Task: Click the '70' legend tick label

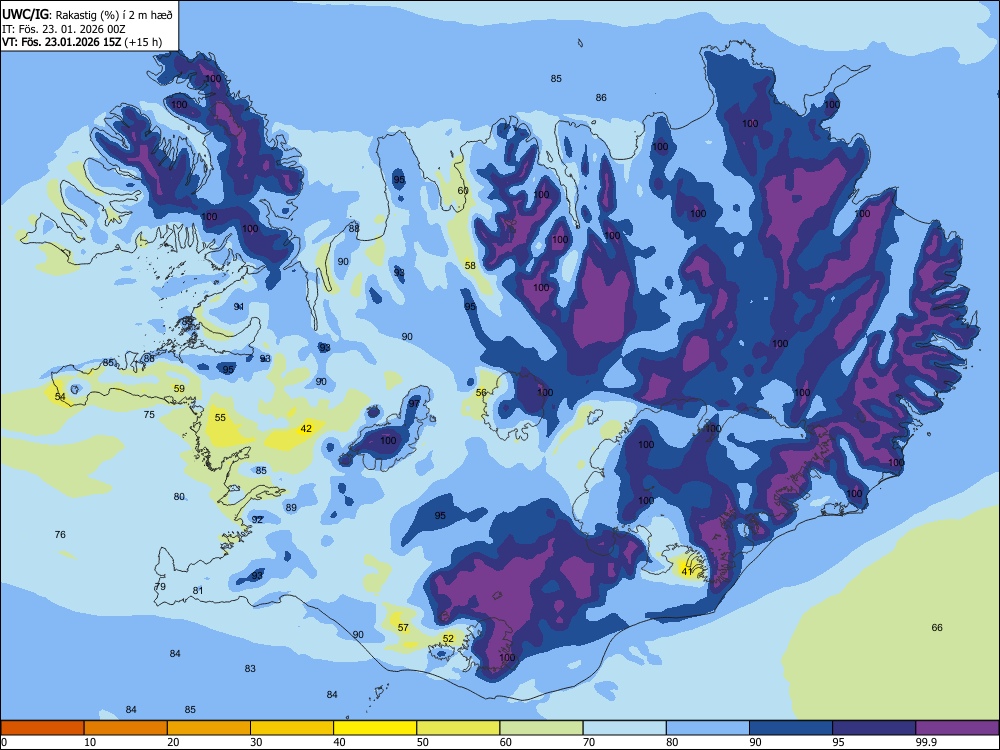Action: [589, 742]
